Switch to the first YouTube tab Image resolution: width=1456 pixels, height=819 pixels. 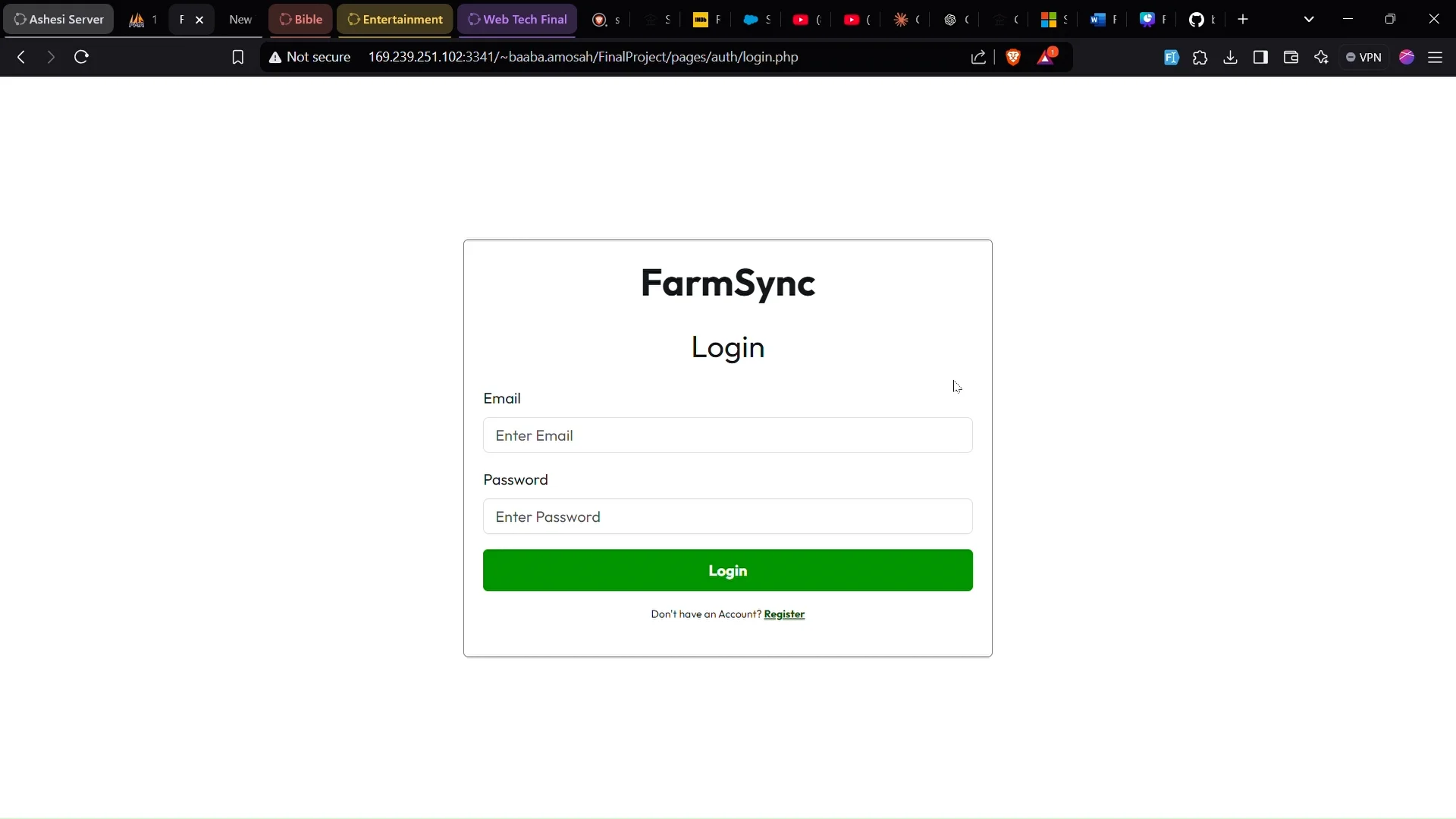806,20
